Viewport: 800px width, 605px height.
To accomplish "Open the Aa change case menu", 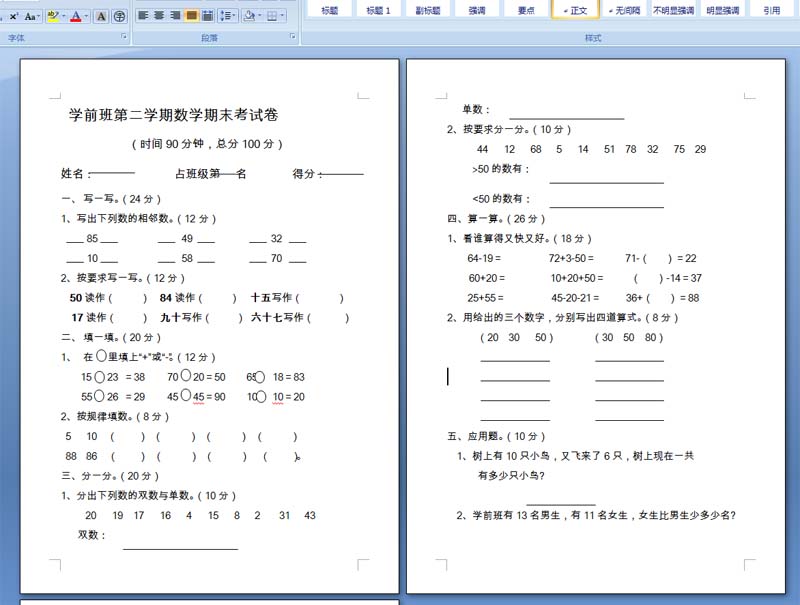I will tap(31, 16).
